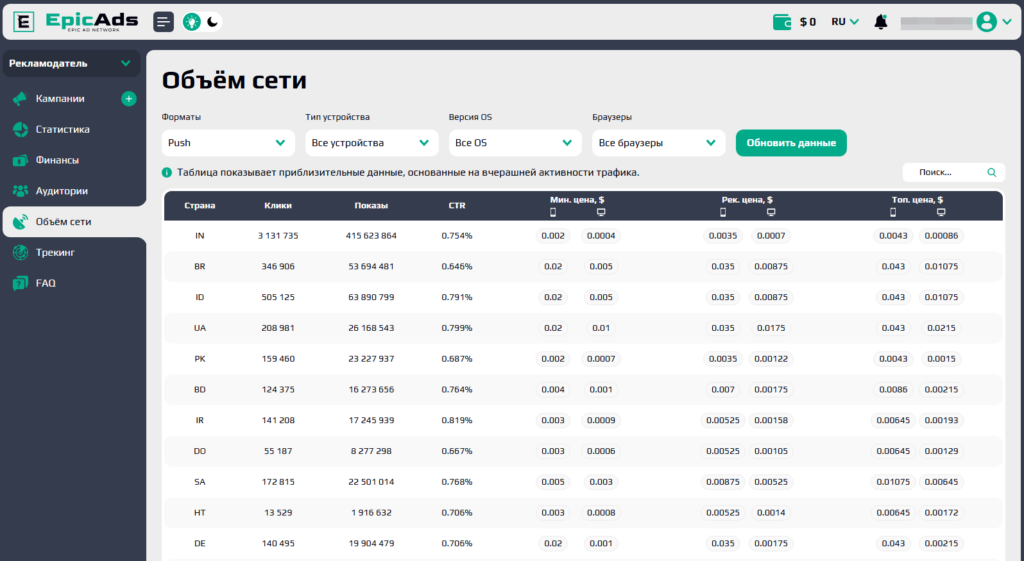Image resolution: width=1024 pixels, height=561 pixels.
Task: Open Кампании in the sidebar
Action: (x=60, y=99)
